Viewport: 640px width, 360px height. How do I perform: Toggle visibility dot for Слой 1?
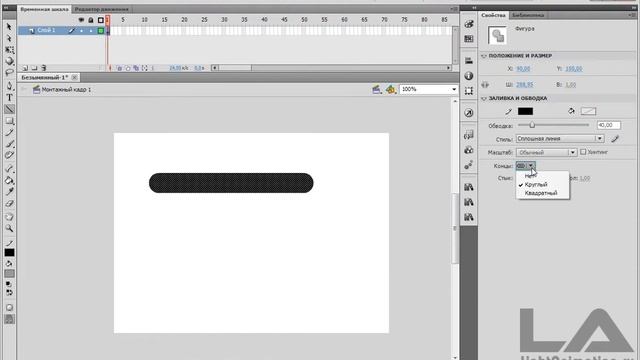81,31
